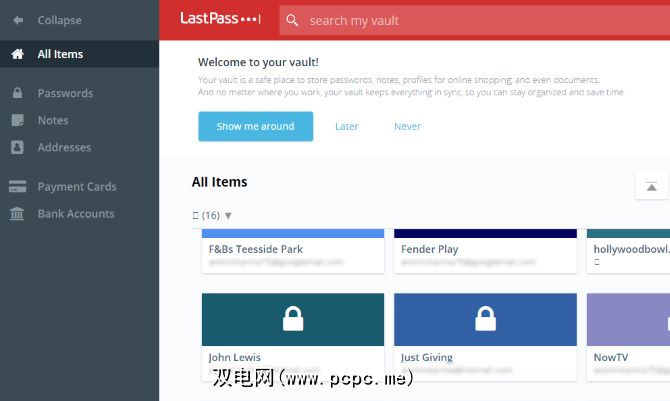670x401 pixels.
Task: Click the Notes icon in sidebar
Action: click(18, 120)
